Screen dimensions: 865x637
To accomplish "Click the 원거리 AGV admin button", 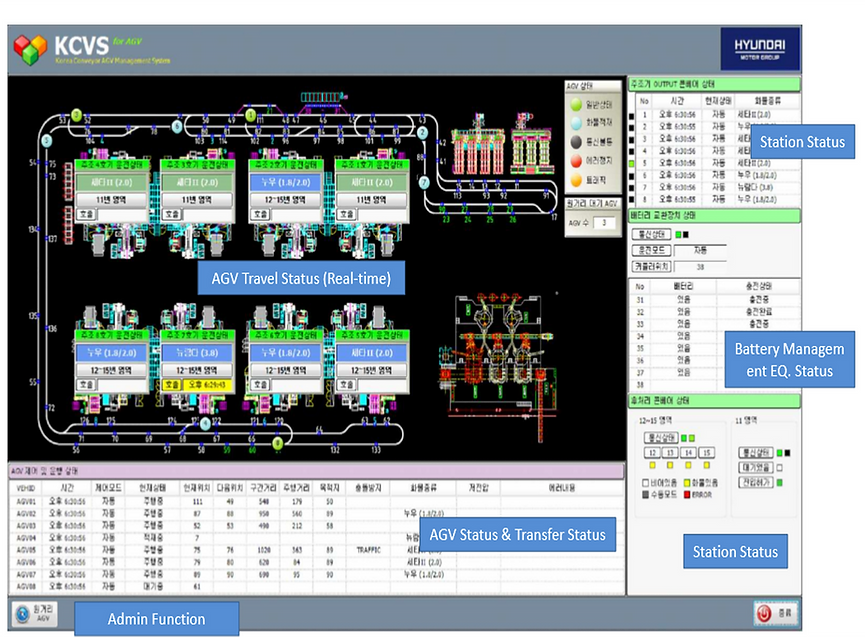I will (34, 613).
